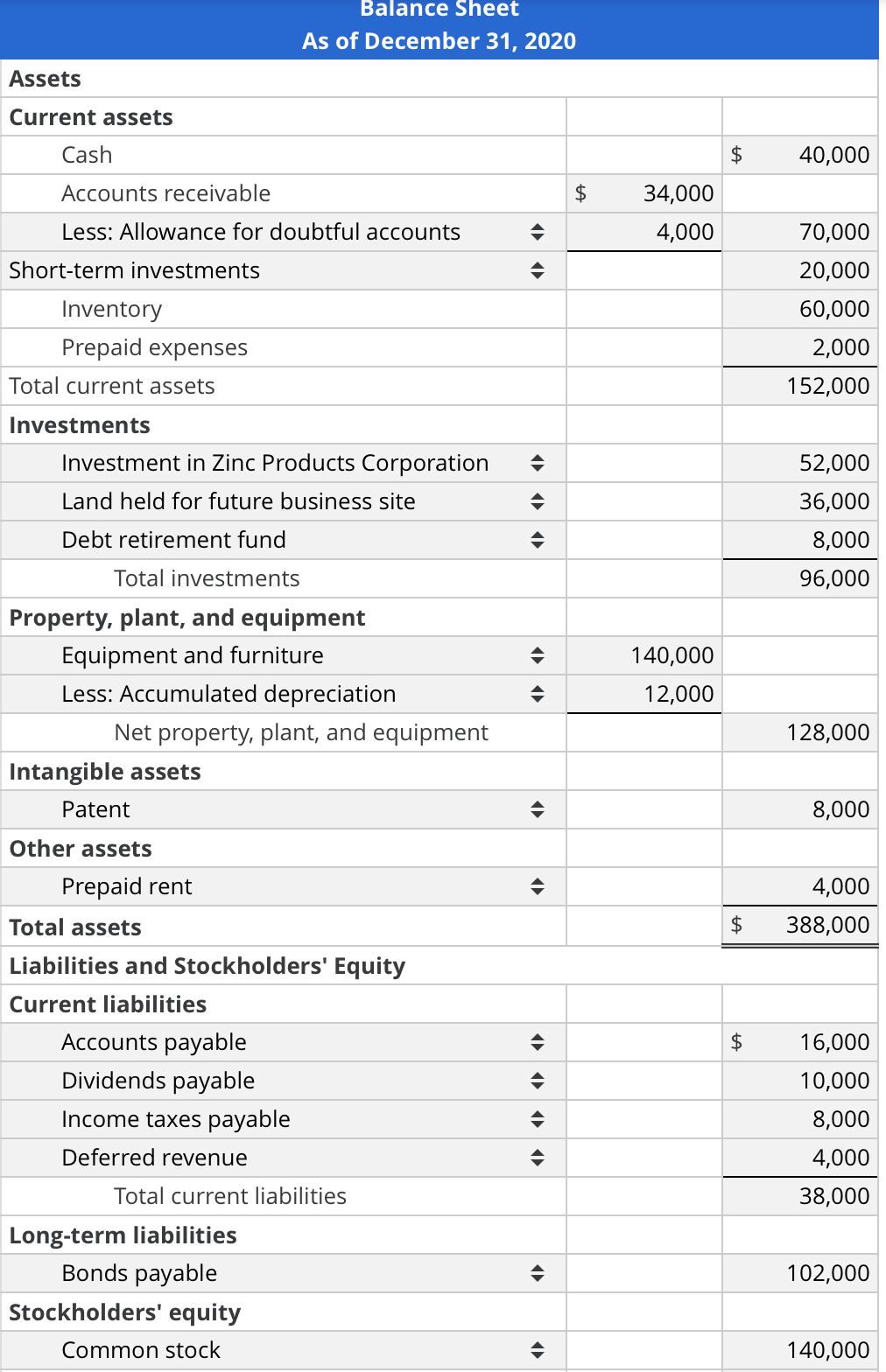Select the Accounts receivable amount cell showing 34,000
Screen dimensions: 886x1372
point(643,193)
